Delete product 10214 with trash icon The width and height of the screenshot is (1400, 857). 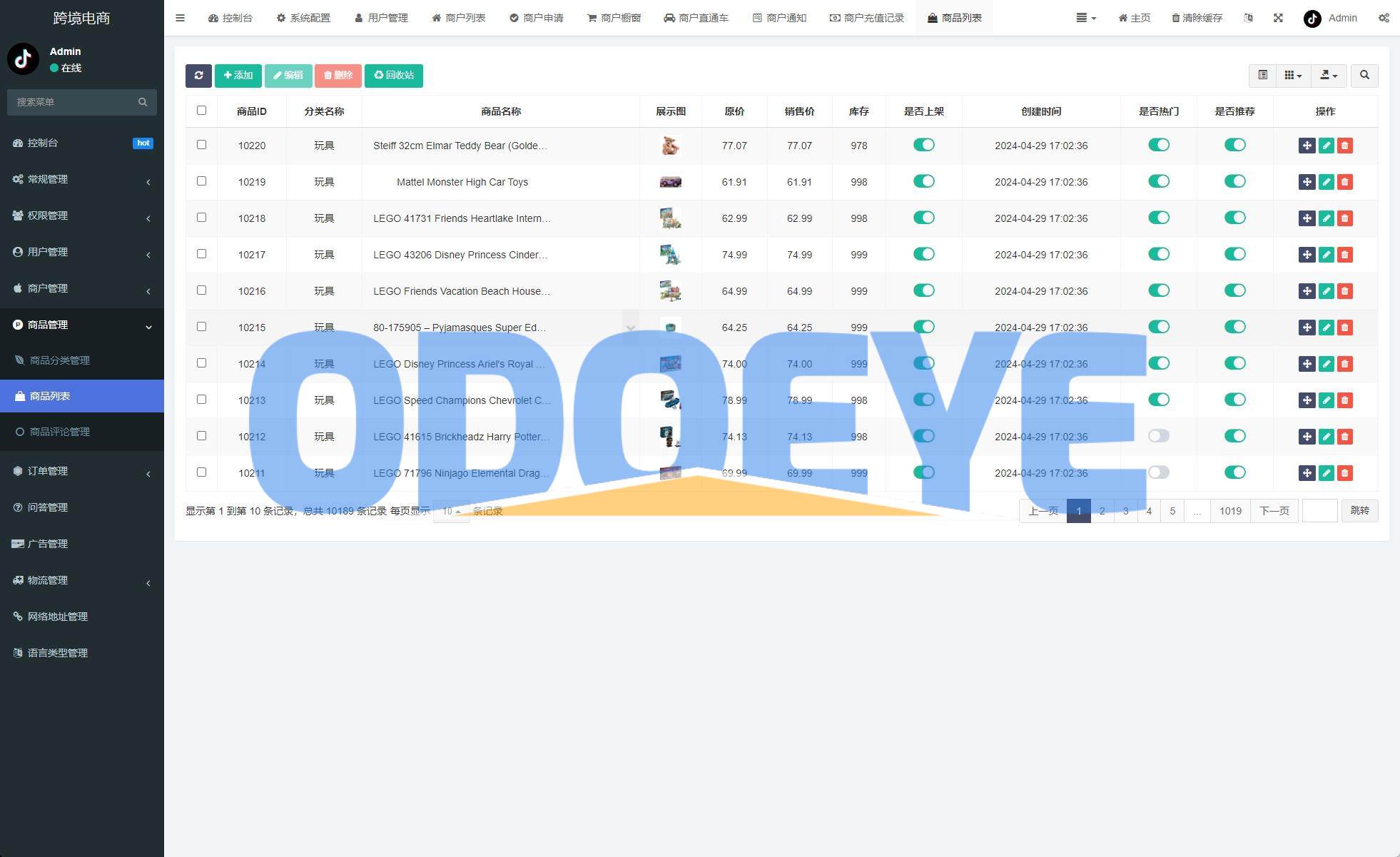pos(1344,364)
